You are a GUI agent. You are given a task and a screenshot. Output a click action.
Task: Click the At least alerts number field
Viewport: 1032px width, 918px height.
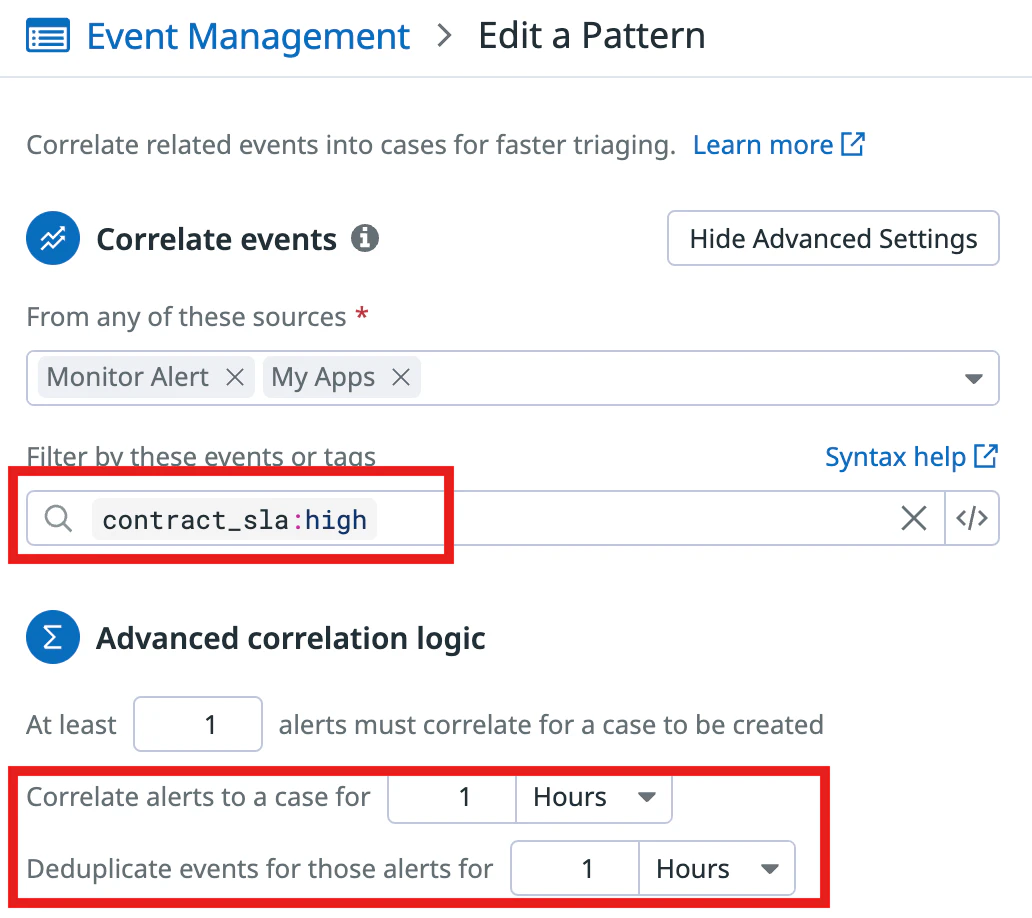click(198, 724)
